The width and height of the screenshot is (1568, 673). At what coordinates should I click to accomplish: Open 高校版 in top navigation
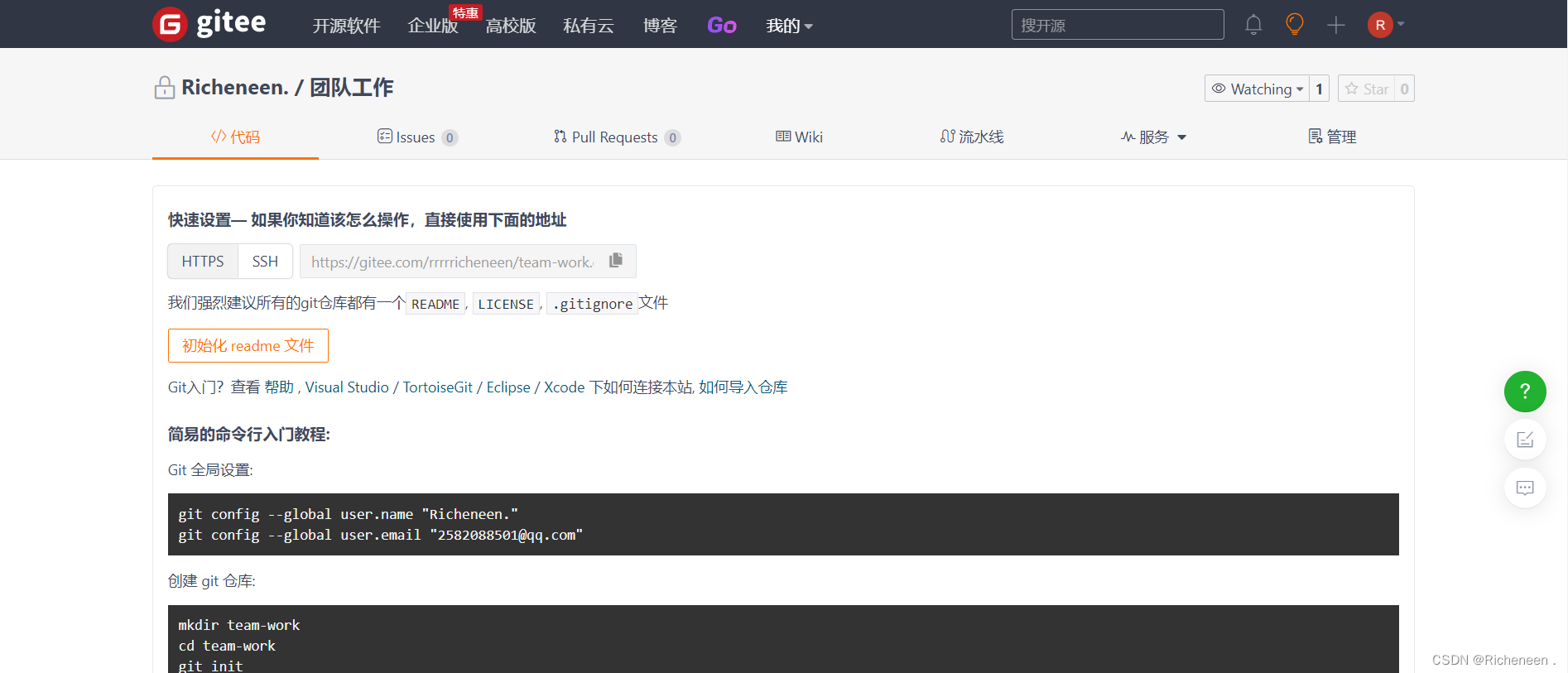511,26
